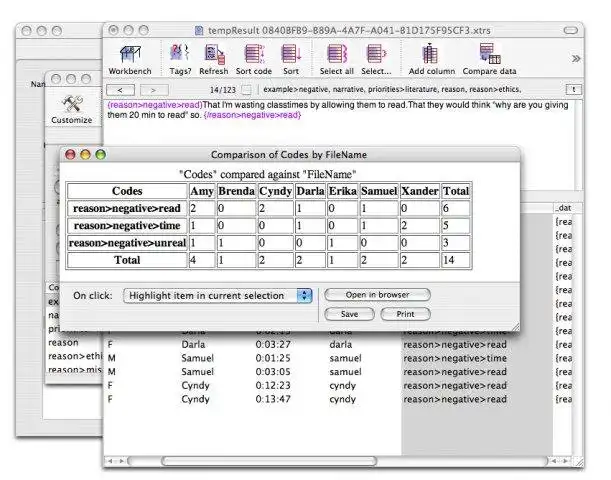Toggle the checkbox next to 14/123
Viewport: 611px width, 480px height.
(x=246, y=90)
